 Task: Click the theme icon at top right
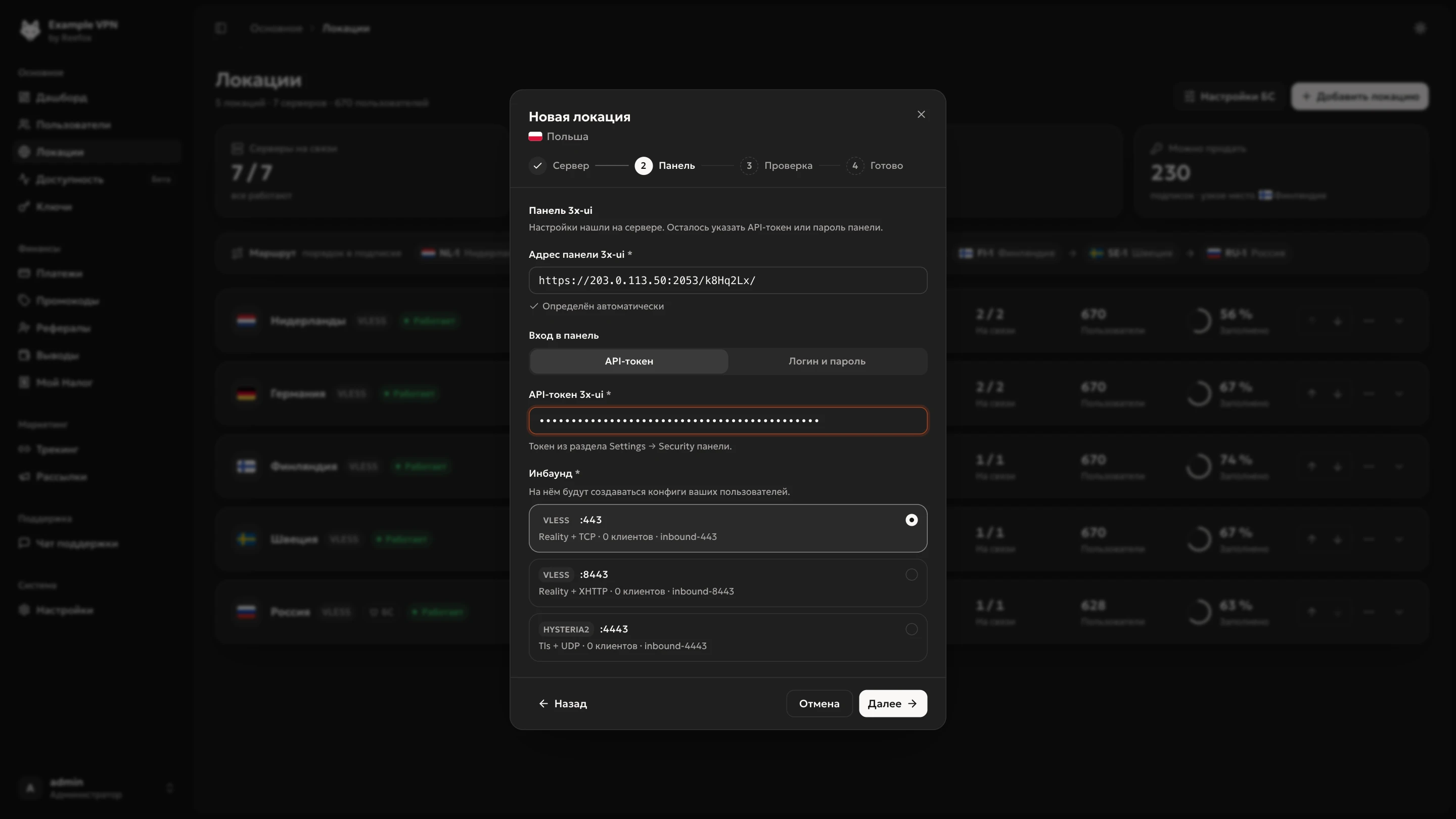pyautogui.click(x=1420, y=28)
